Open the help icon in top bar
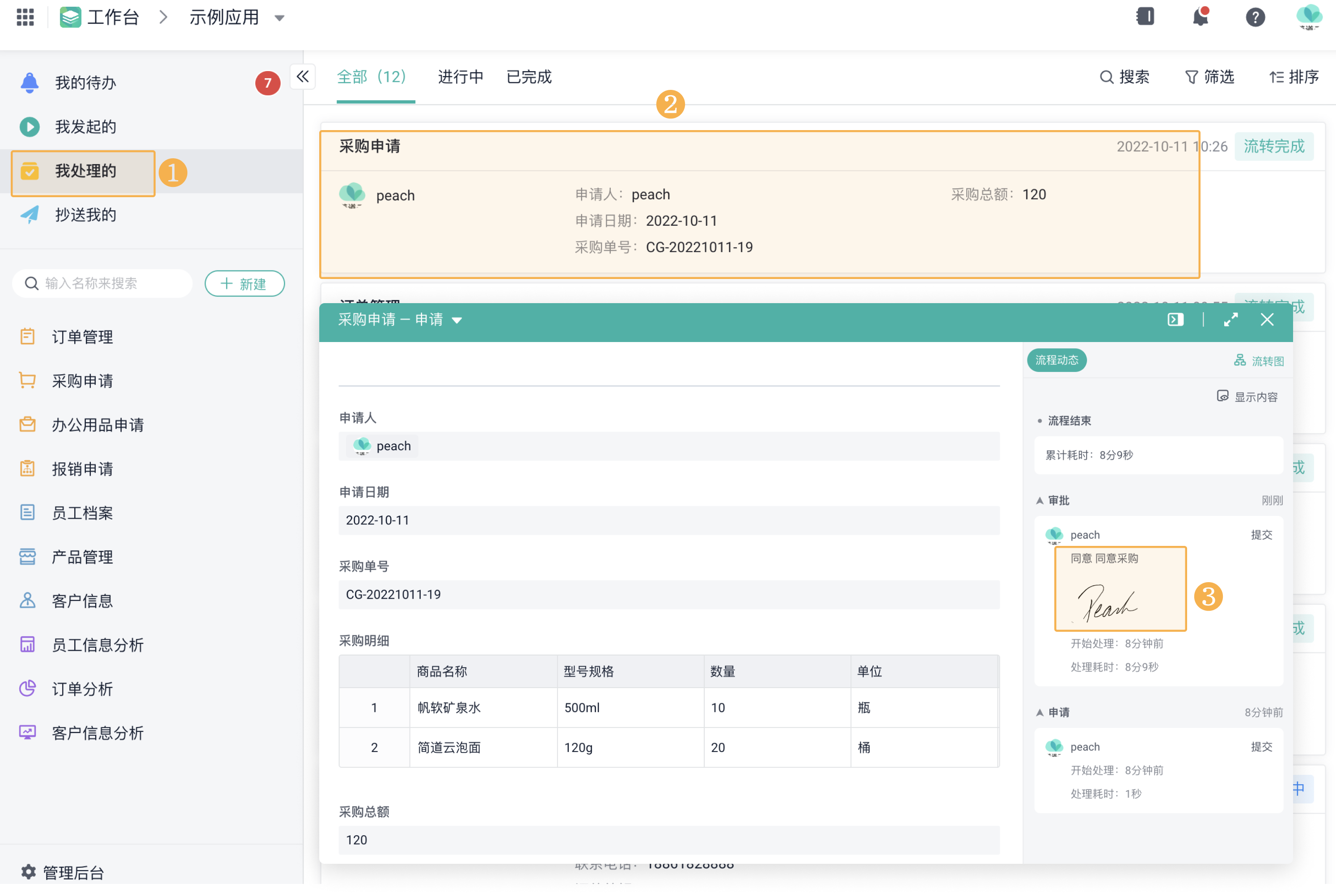Screen dimensions: 1336x896 click(x=1255, y=17)
